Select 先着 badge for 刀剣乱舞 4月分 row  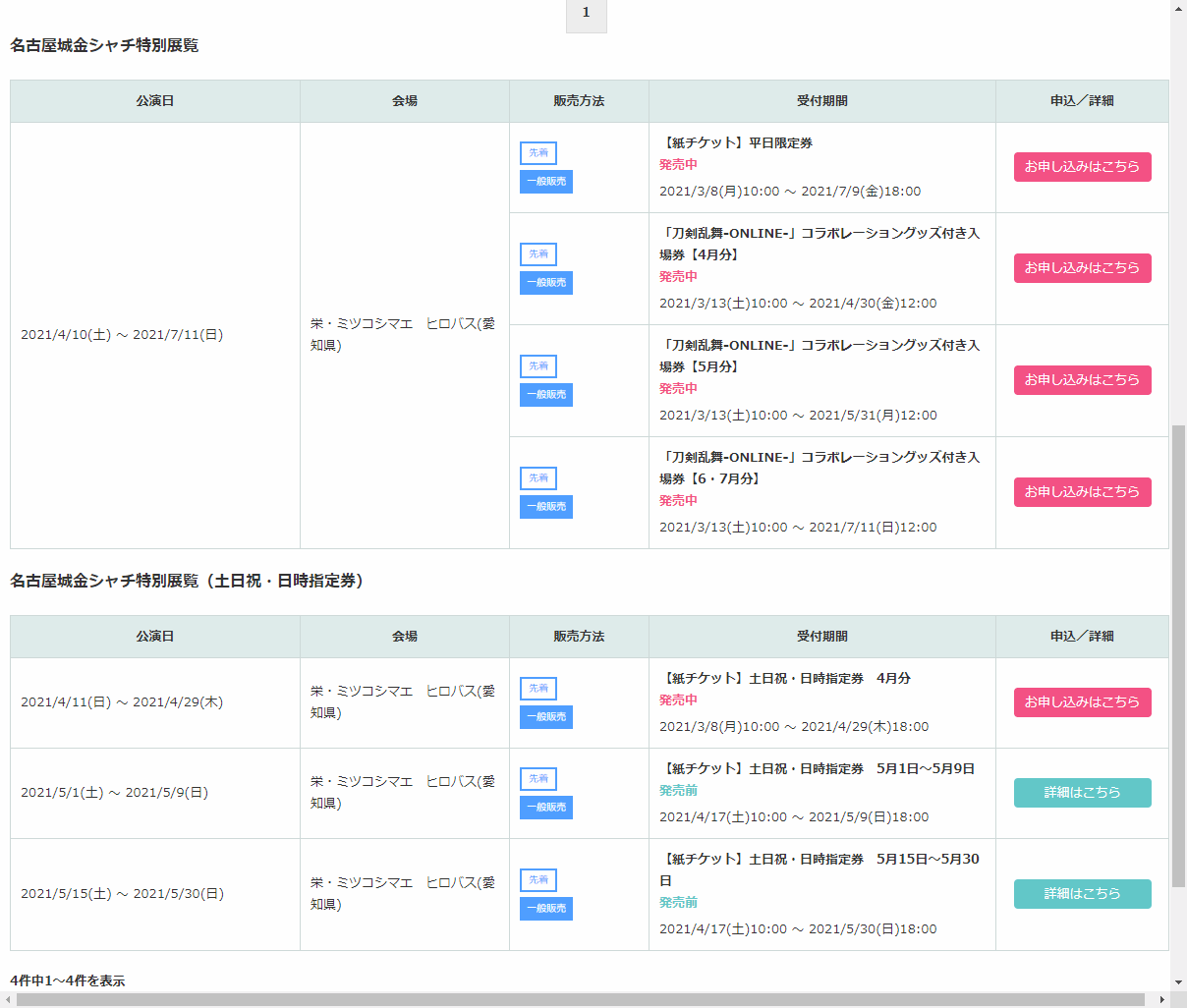[538, 254]
